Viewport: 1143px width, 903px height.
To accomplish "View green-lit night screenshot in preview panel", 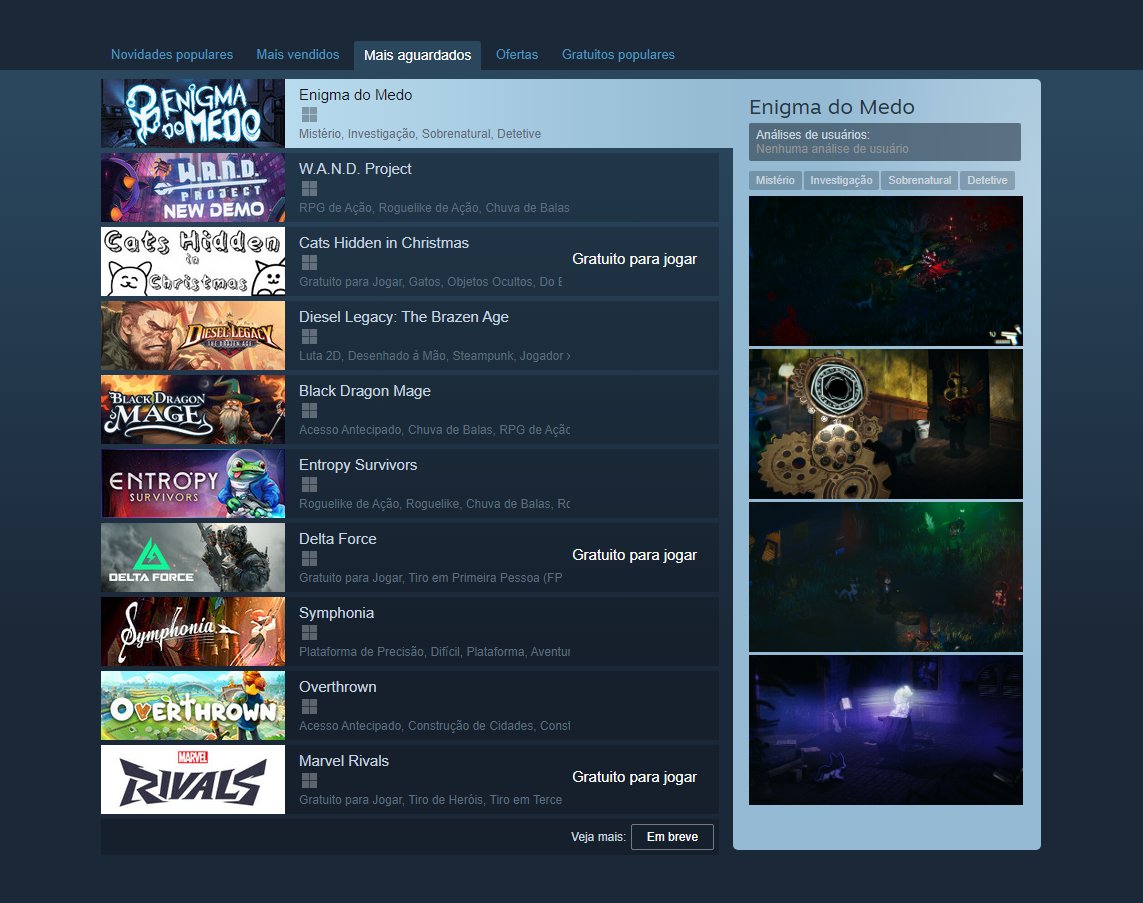I will (886, 577).
